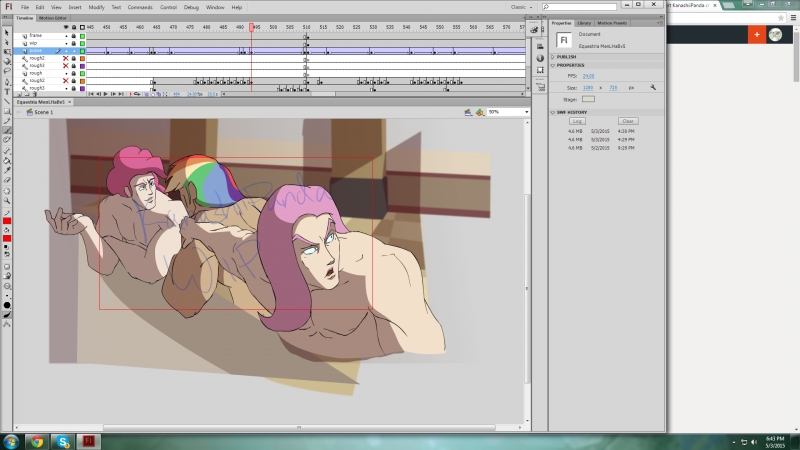
Task: Click the FPS value field
Action: click(589, 76)
